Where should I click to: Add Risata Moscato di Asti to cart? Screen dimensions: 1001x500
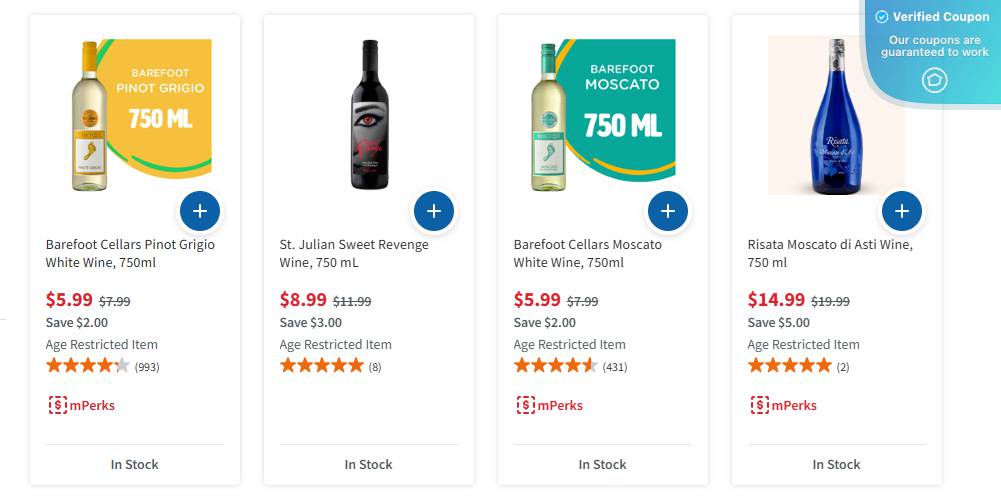pos(901,211)
